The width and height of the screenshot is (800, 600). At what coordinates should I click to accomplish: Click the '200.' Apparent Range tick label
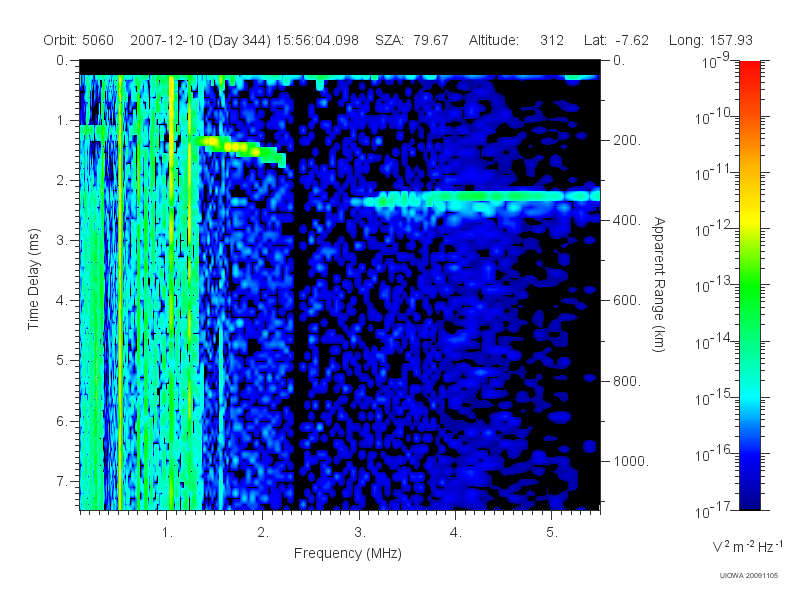(x=627, y=141)
